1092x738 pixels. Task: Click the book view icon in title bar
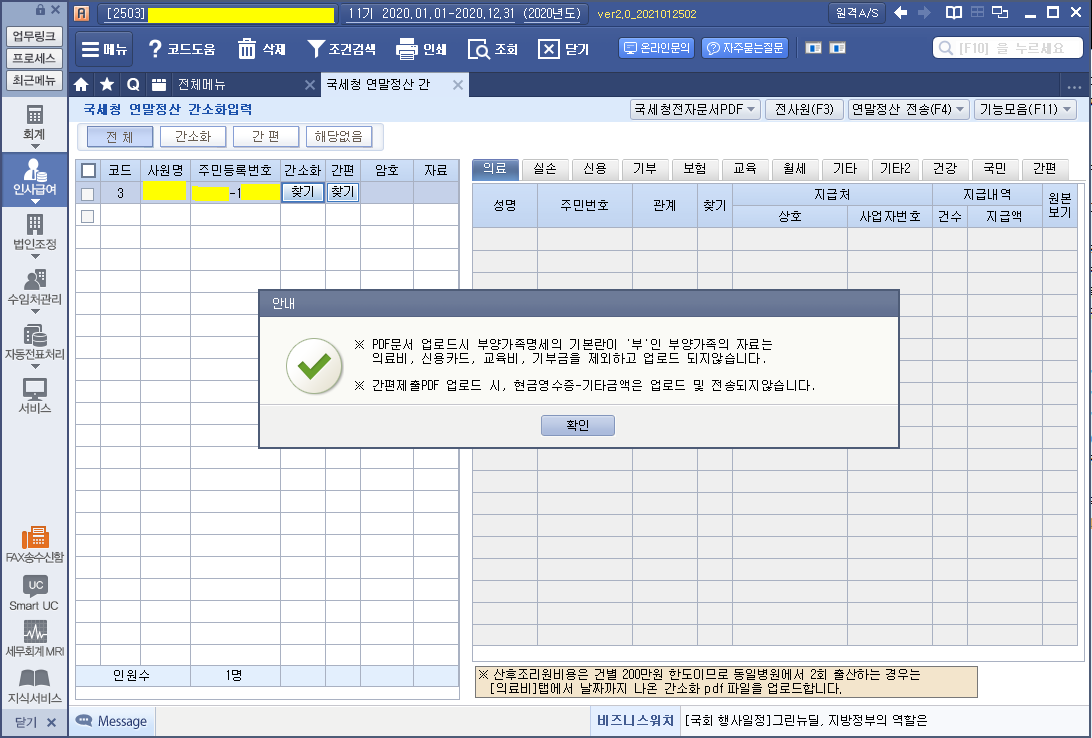pyautogui.click(x=953, y=13)
